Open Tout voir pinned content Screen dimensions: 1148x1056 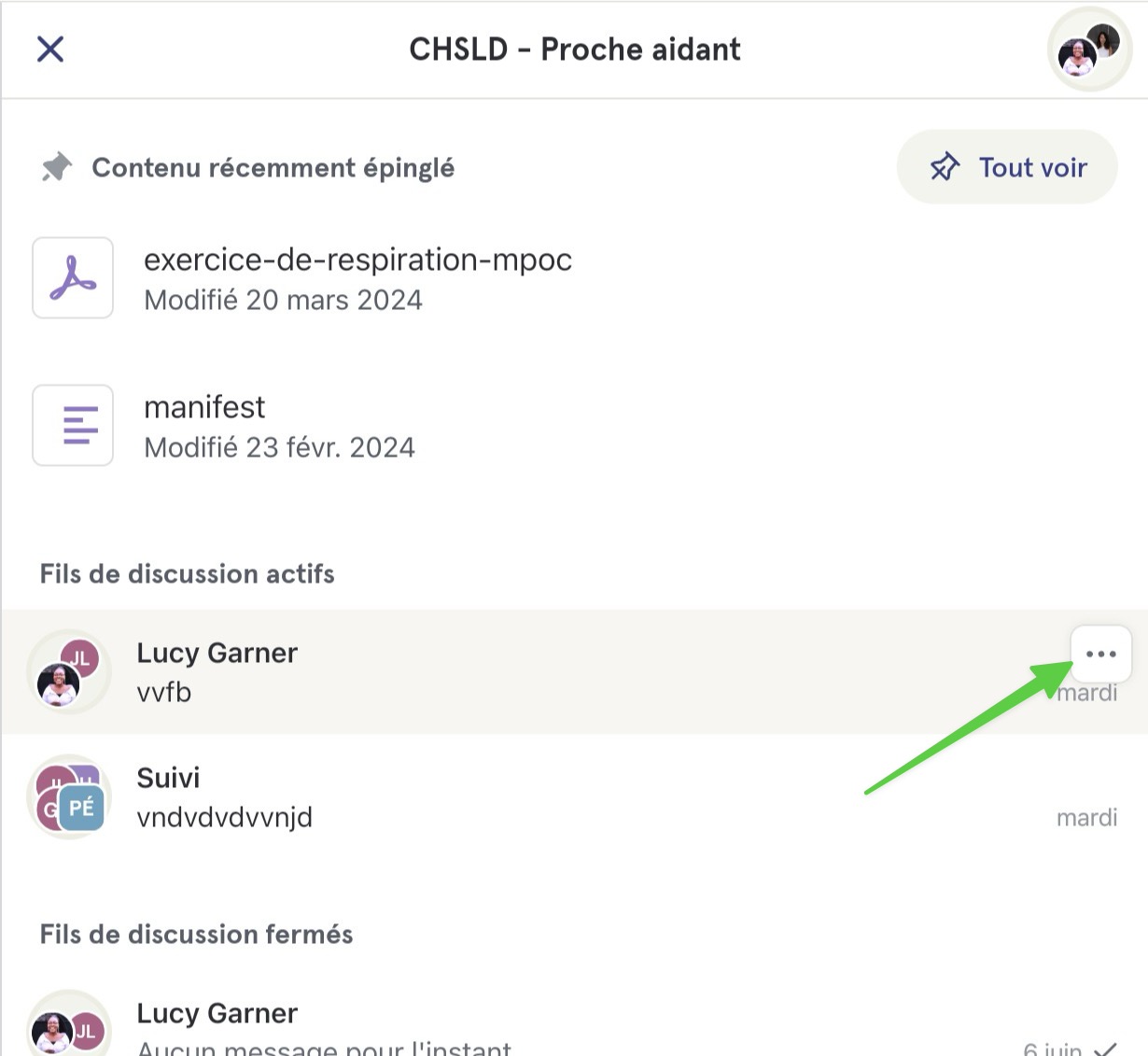pyautogui.click(x=1007, y=167)
